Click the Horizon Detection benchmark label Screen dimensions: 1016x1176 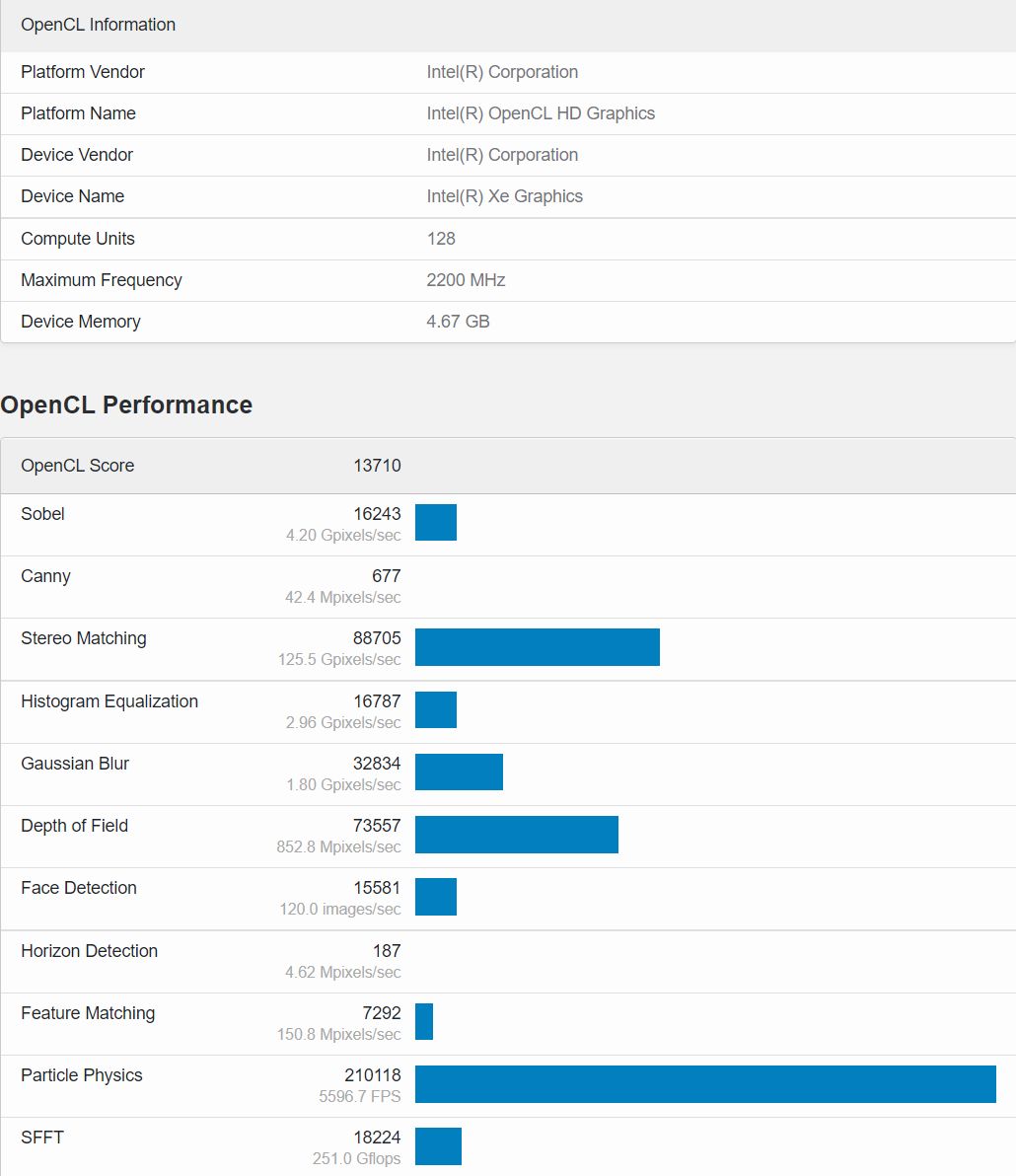click(89, 950)
